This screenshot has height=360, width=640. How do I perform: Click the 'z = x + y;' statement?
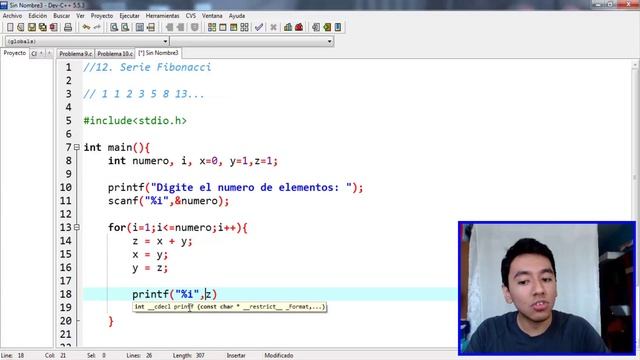pos(162,241)
